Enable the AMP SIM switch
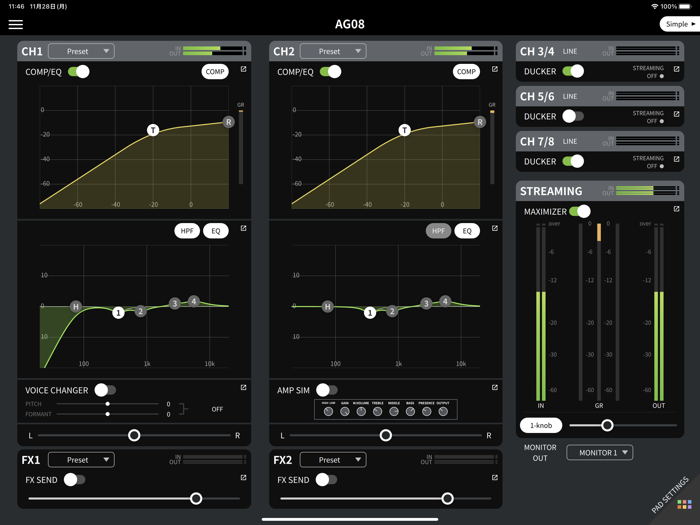This screenshot has width=700, height=525. (x=327, y=390)
